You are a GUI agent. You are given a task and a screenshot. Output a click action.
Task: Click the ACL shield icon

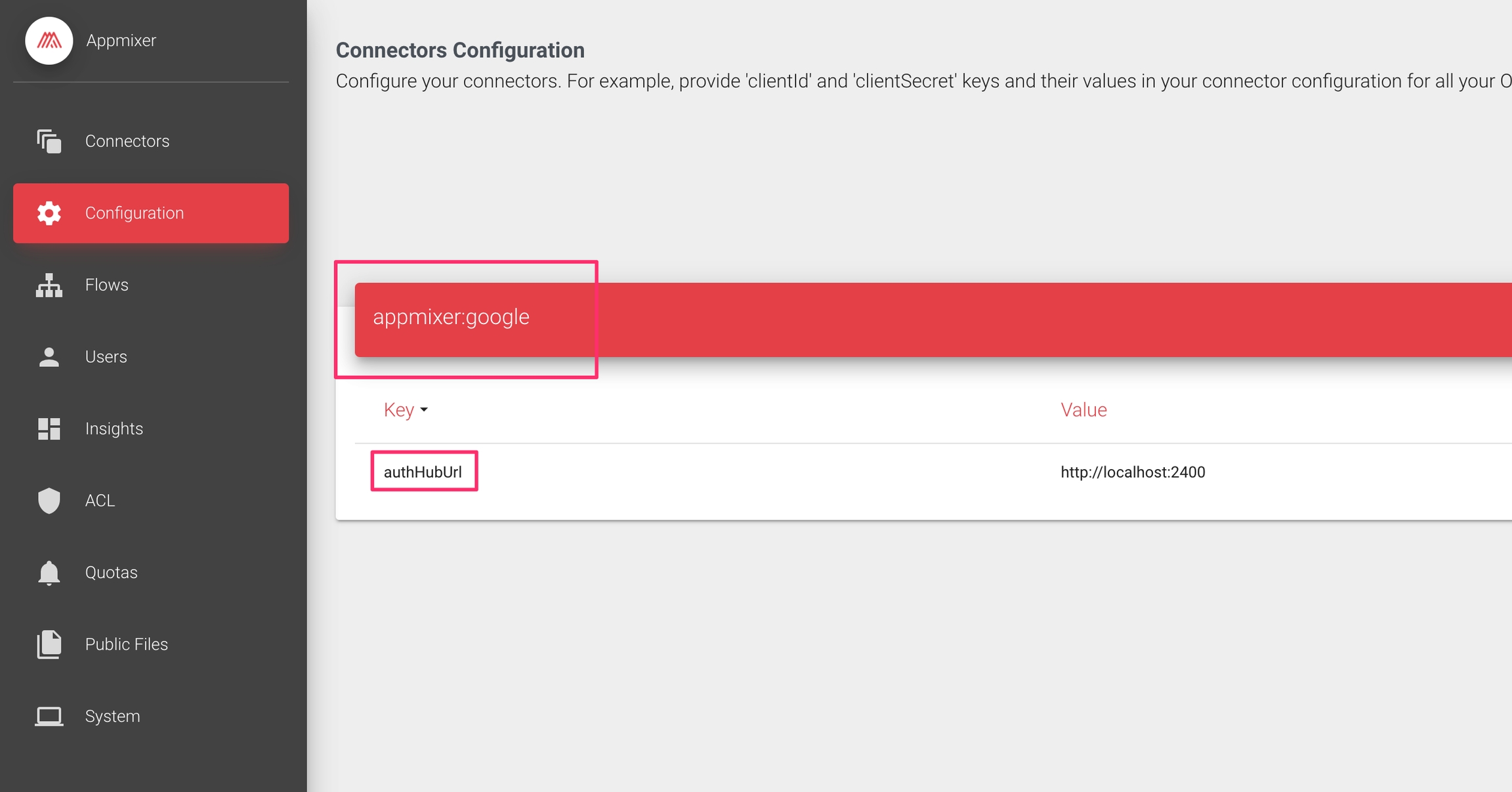coord(49,501)
